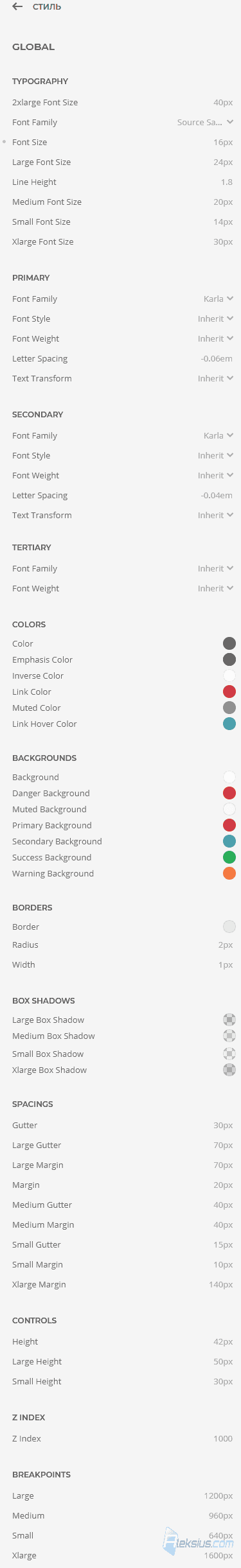Pick the Link Color red swatch
Image resolution: width=241 pixels, height=1568 pixels.
pyautogui.click(x=229, y=692)
